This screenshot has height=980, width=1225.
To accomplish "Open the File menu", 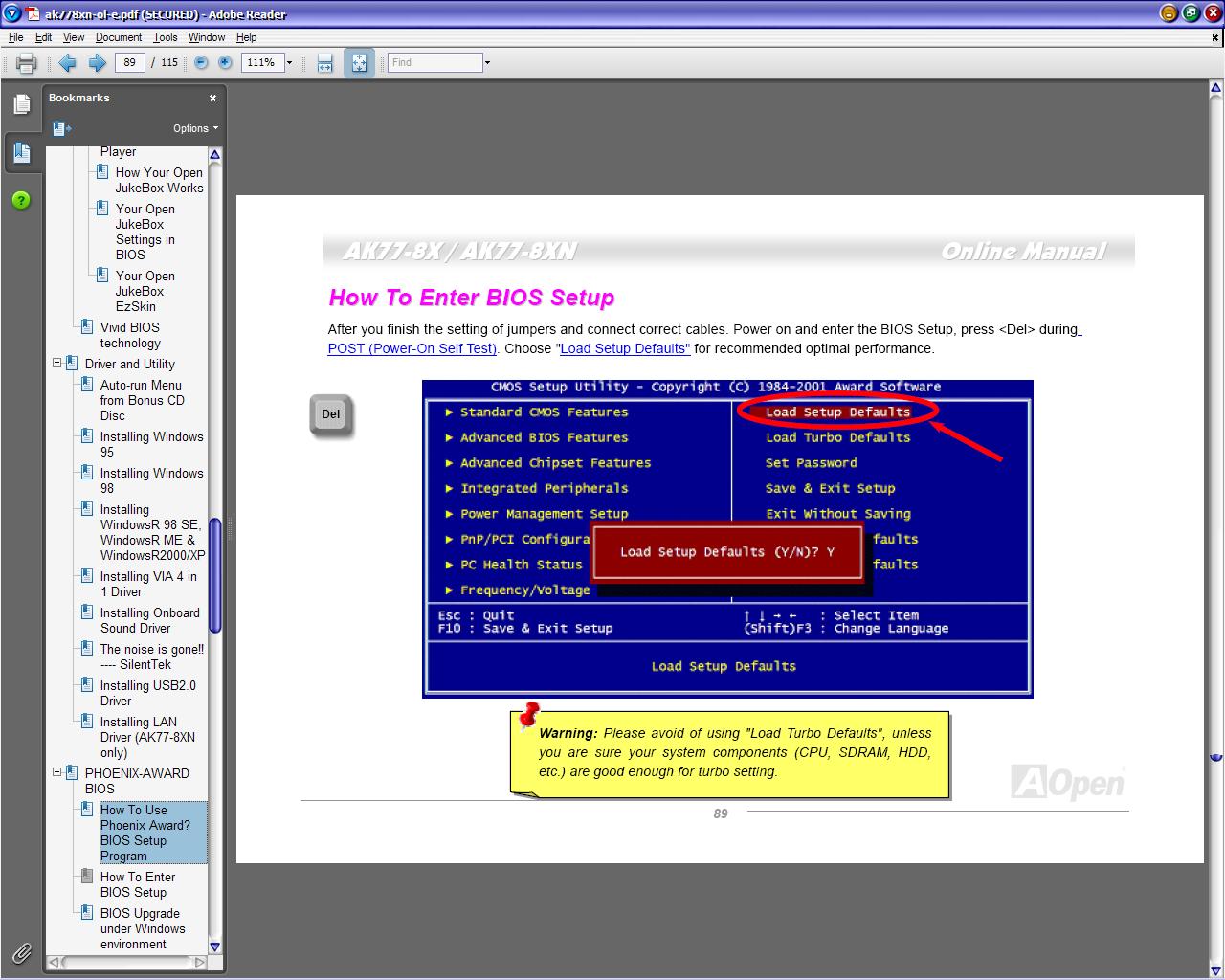I will (x=15, y=37).
